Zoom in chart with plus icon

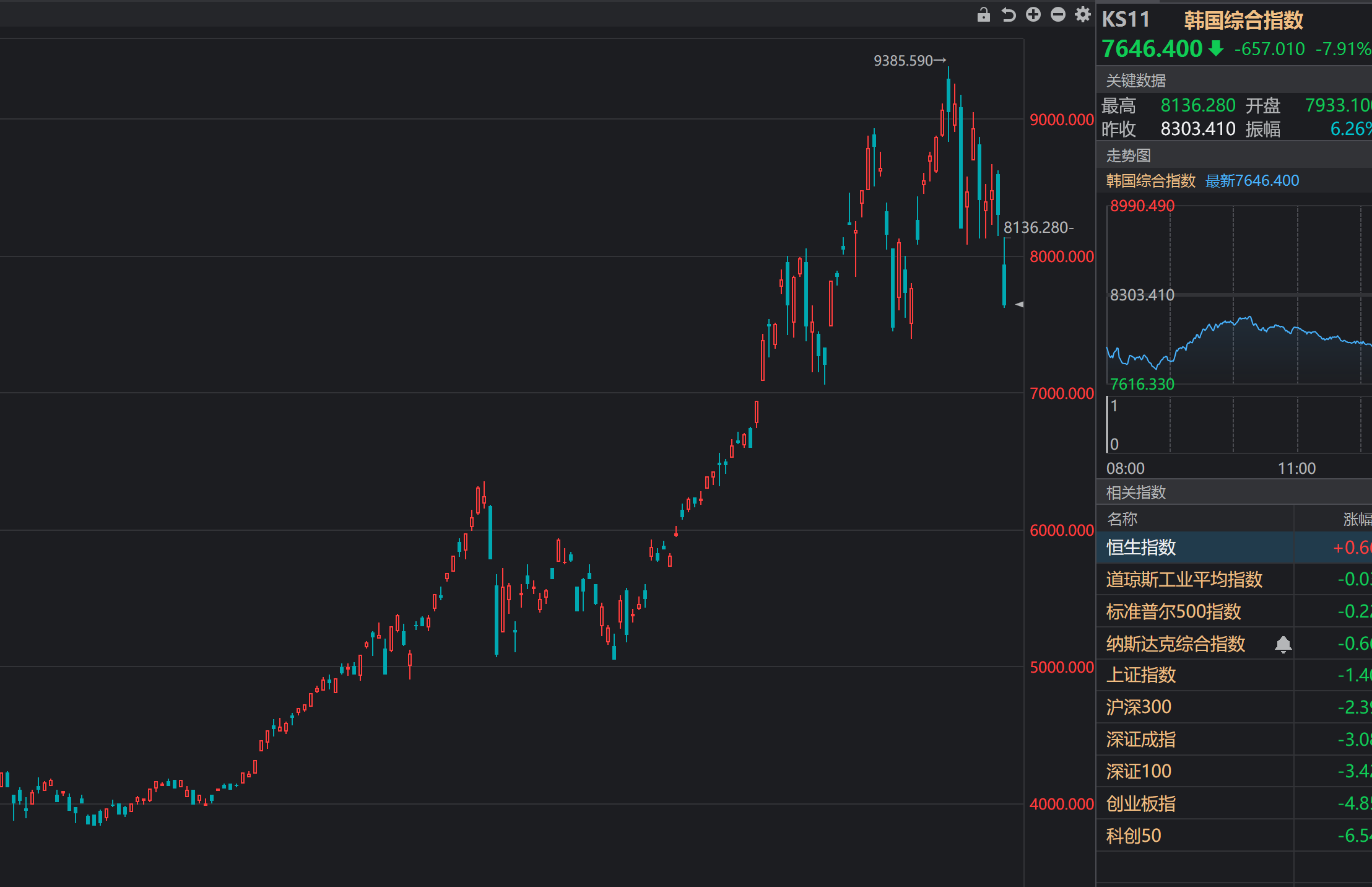pyautogui.click(x=1033, y=15)
